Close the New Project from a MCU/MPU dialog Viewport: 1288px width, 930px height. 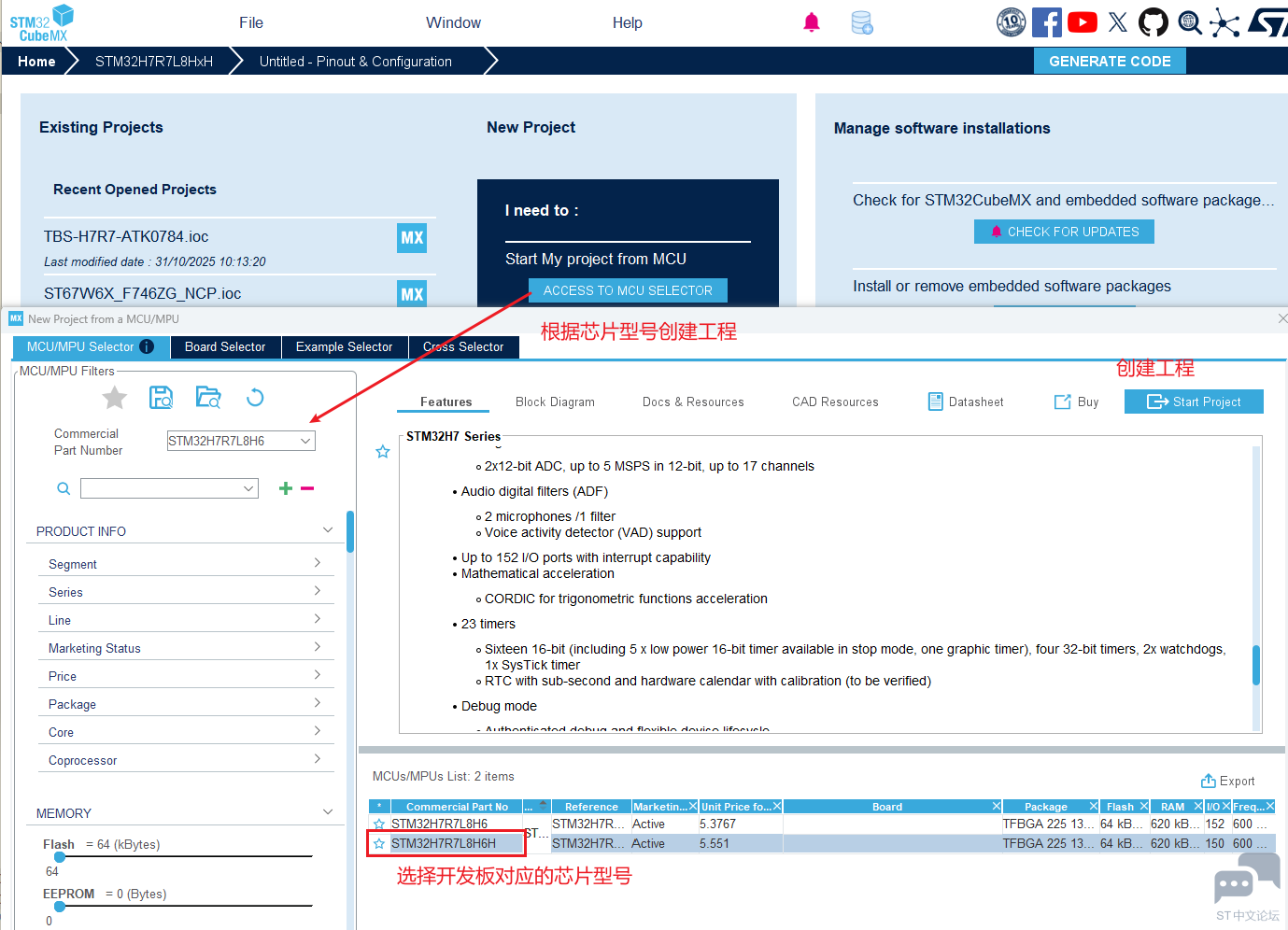[x=1281, y=318]
